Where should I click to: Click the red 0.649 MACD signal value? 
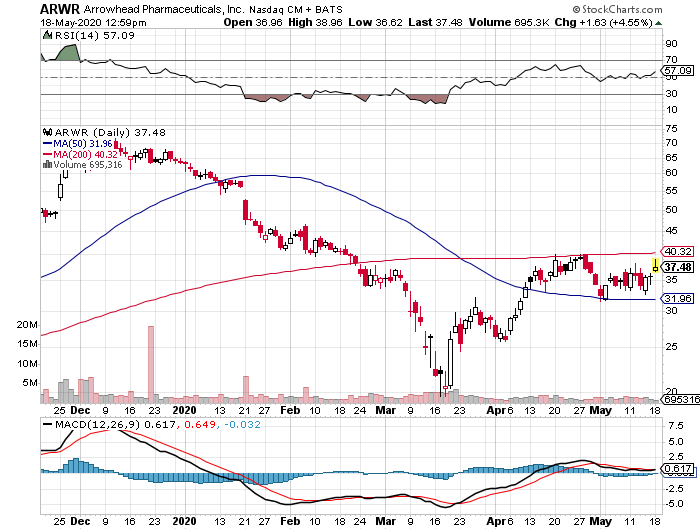pyautogui.click(x=199, y=425)
